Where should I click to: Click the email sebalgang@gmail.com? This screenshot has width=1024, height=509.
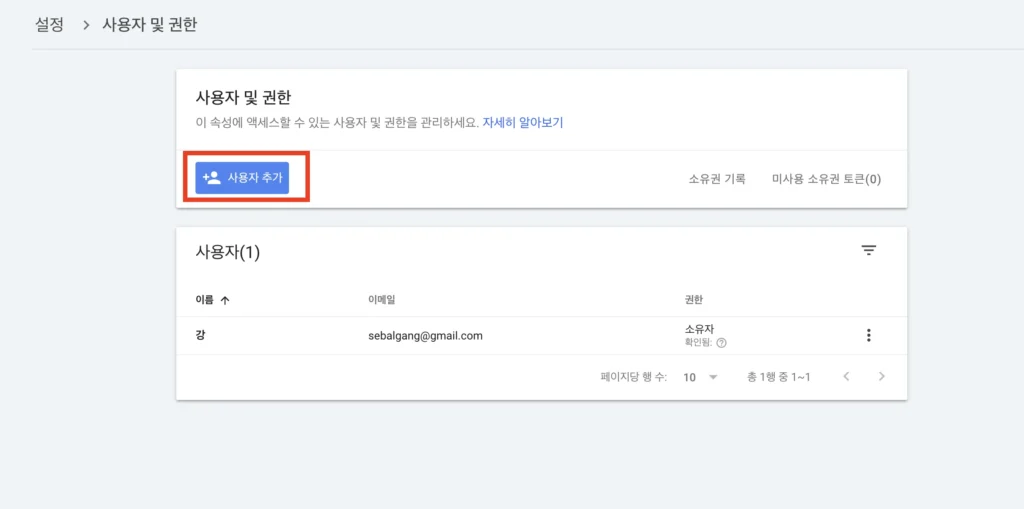click(x=425, y=336)
